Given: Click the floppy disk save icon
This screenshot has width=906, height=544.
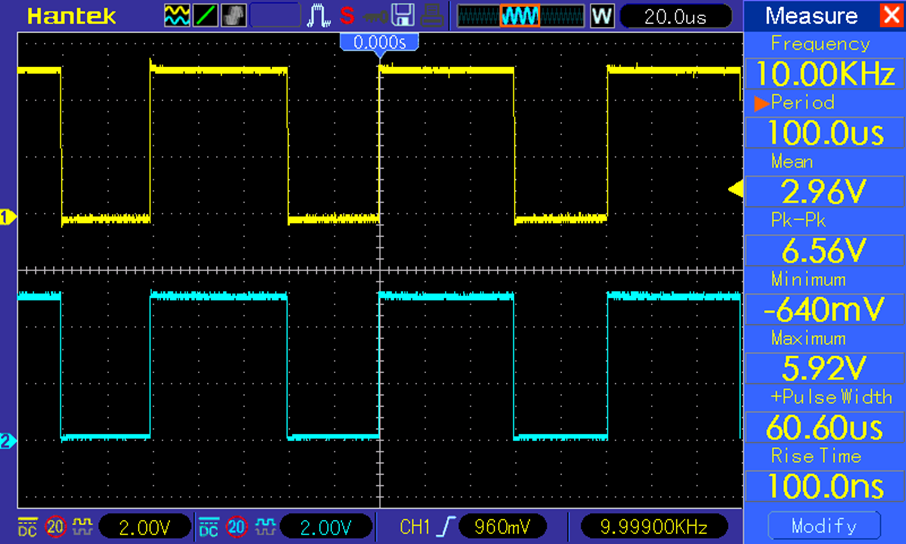Looking at the screenshot, I should [x=403, y=16].
